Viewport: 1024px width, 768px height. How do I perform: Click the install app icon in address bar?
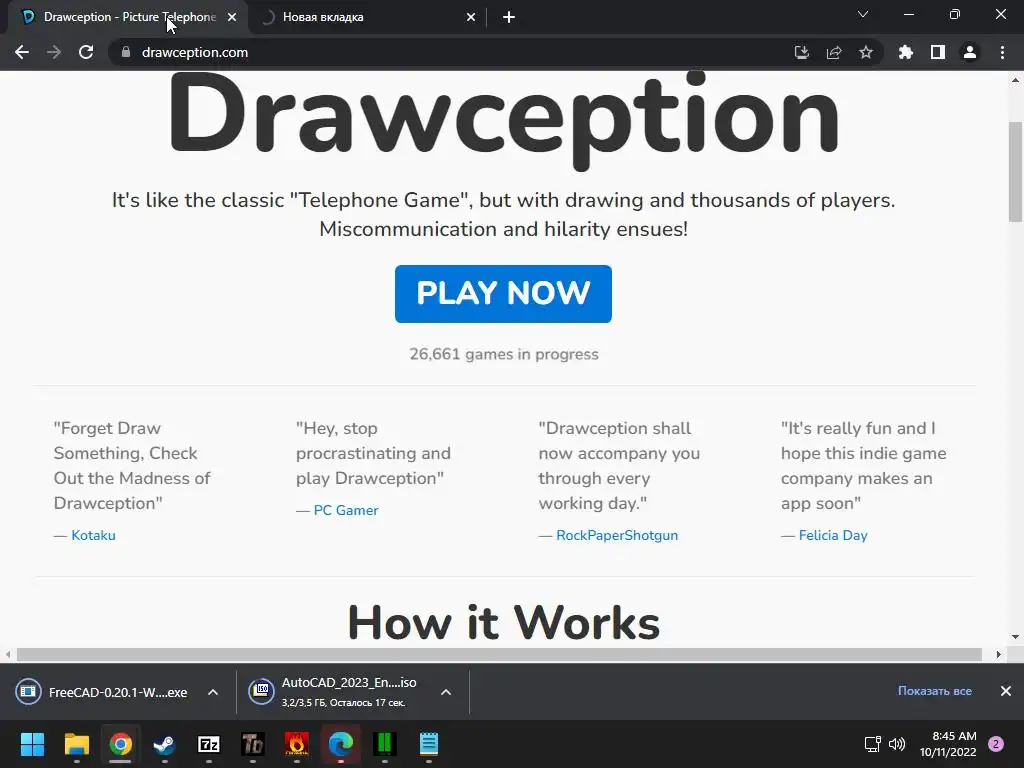click(802, 52)
